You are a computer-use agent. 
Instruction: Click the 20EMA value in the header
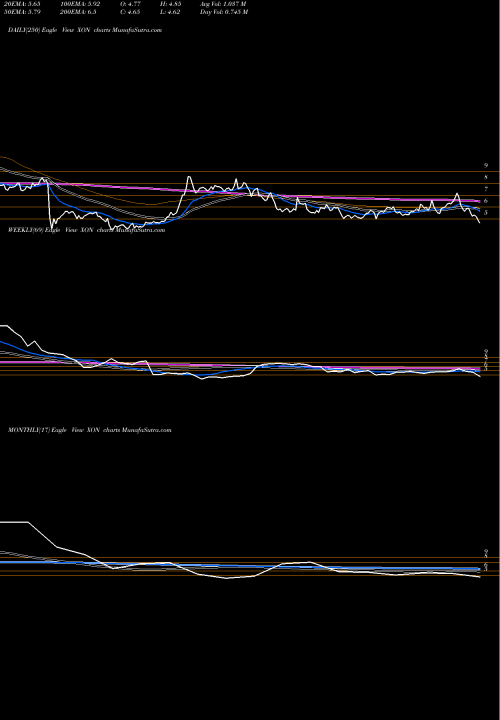coord(23,4)
